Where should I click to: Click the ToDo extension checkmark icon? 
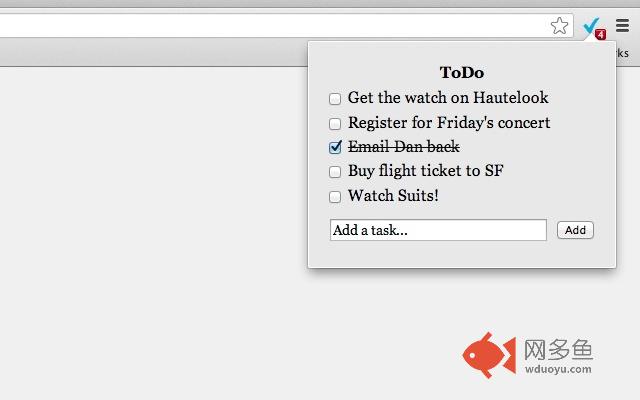coord(593,27)
